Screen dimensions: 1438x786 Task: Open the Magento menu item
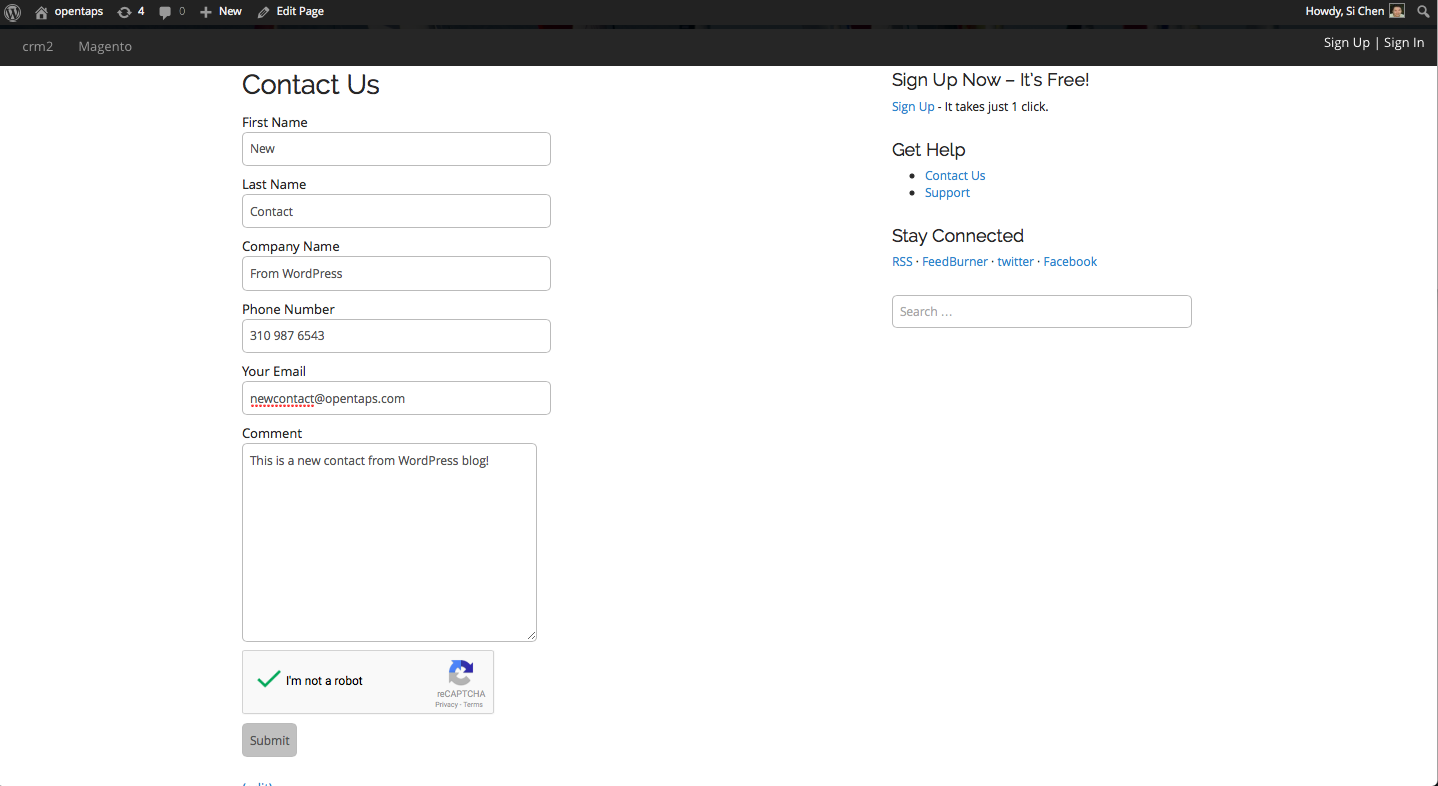pos(105,46)
